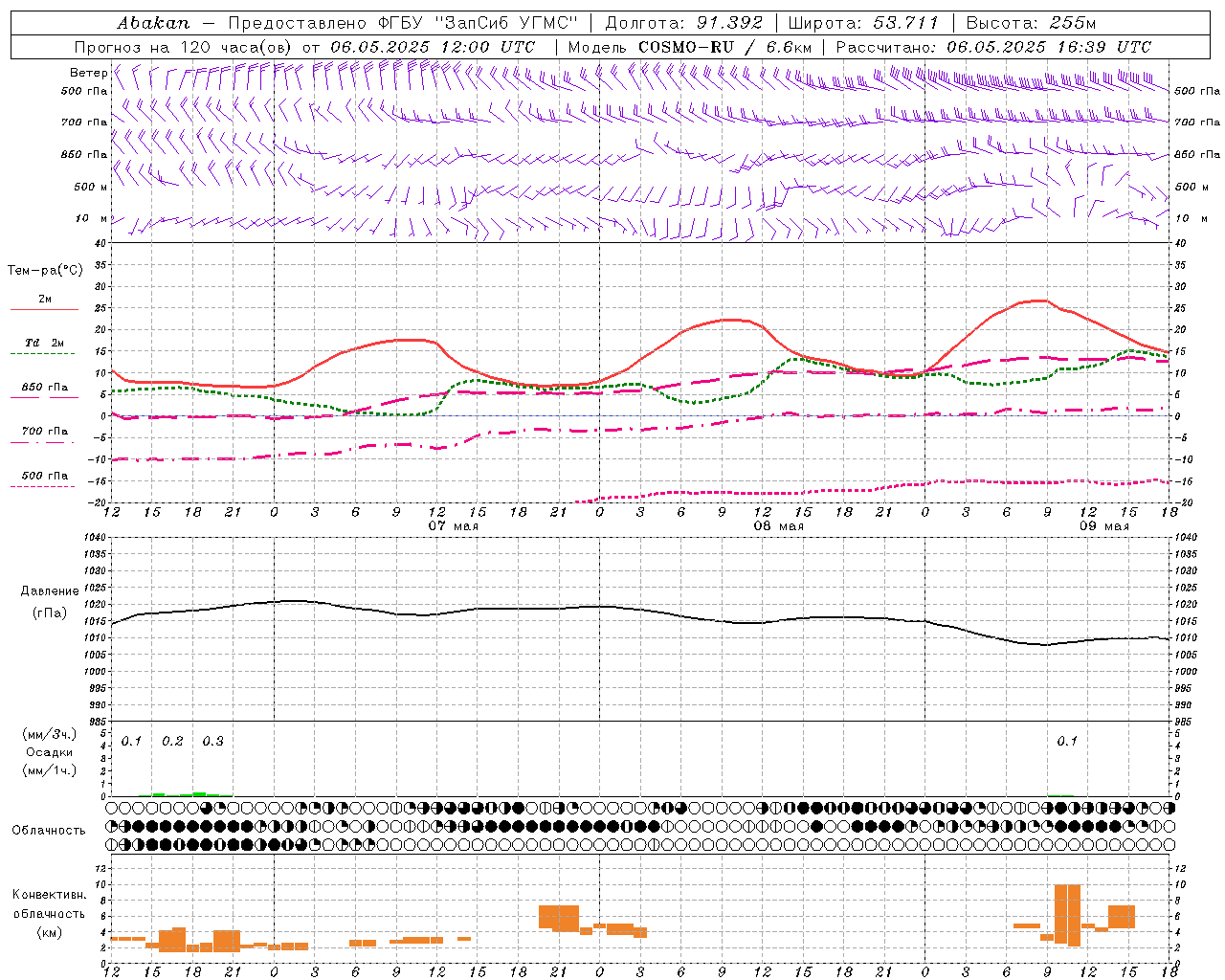
Task: Click the "Осадки" precipitation label
Action: [50, 752]
